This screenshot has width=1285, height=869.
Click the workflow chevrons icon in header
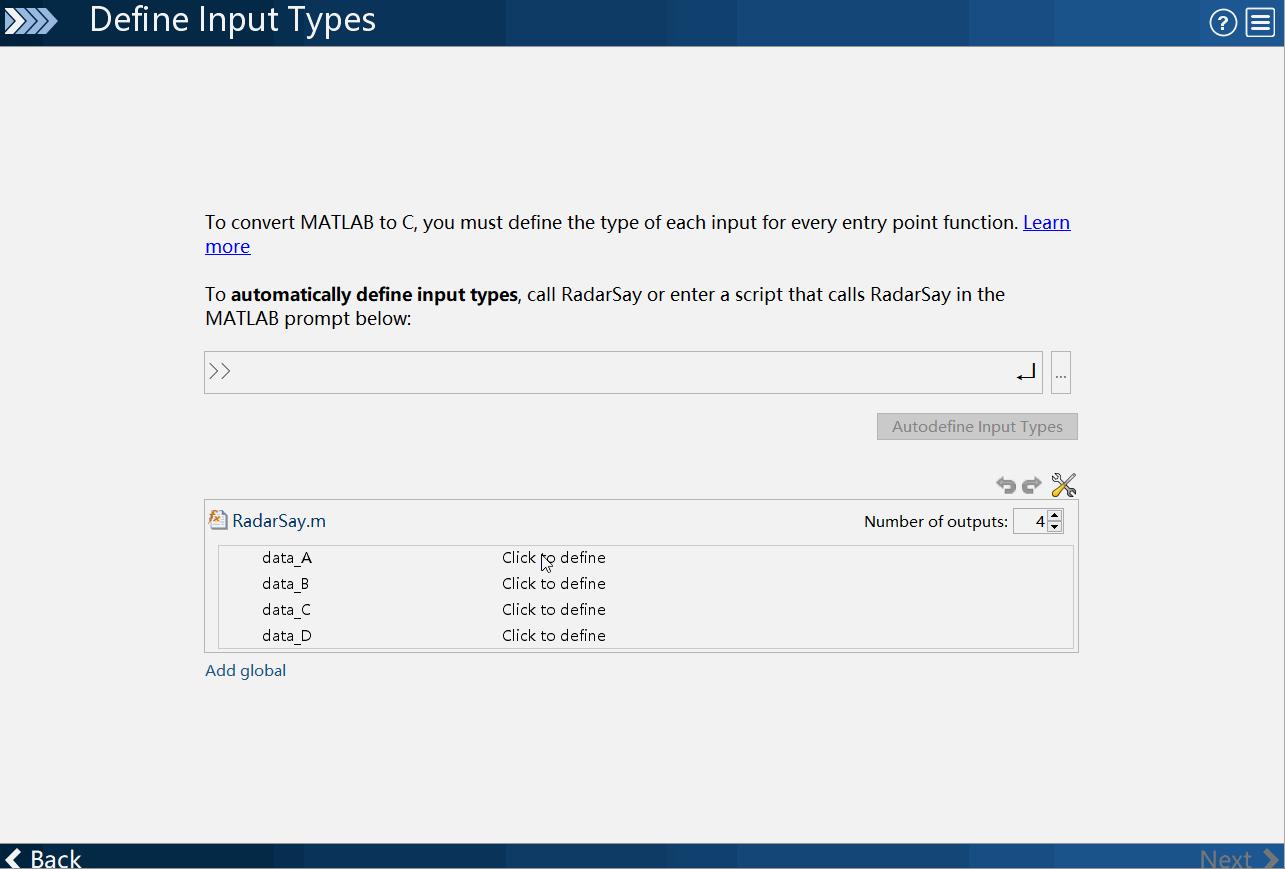point(31,21)
